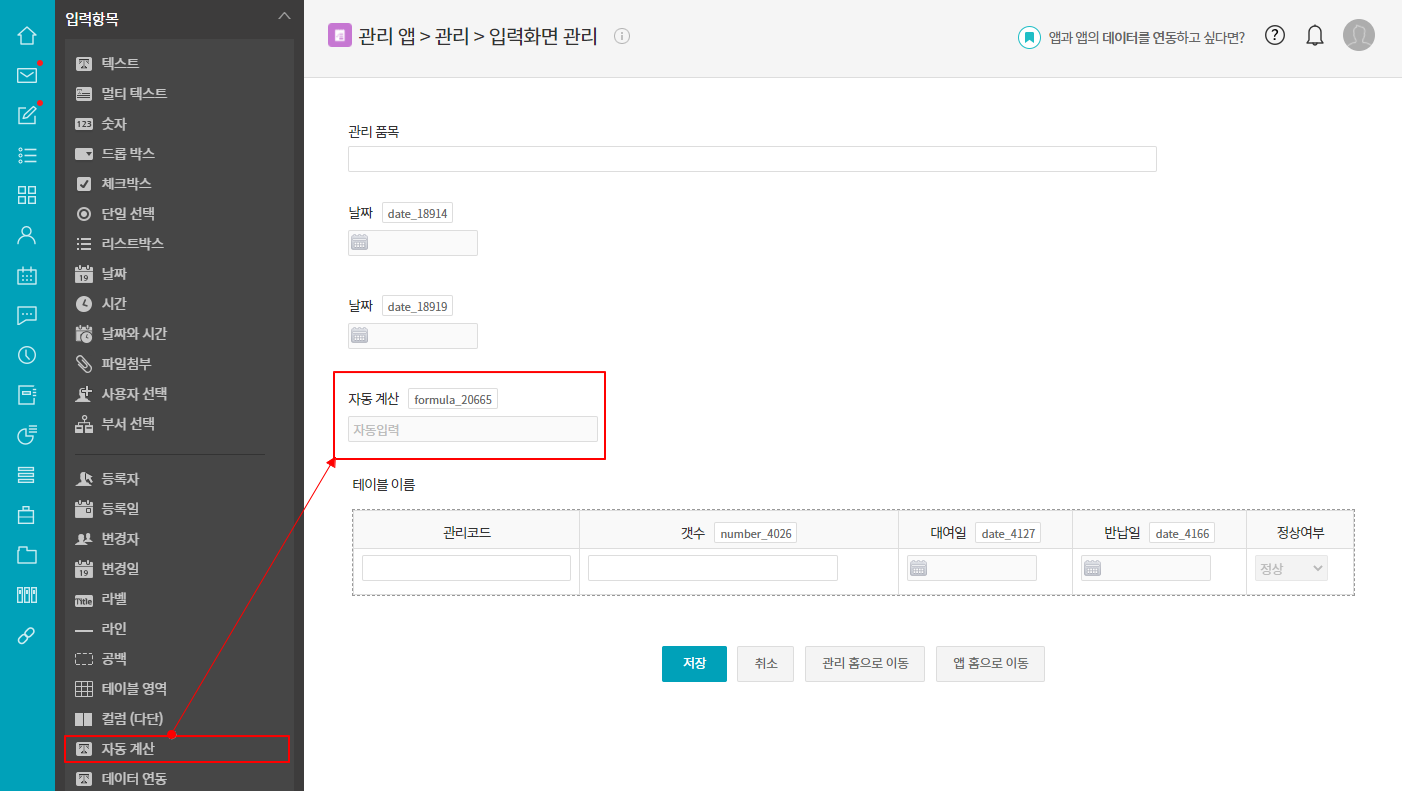Open the calendar icon in sidebar
The width and height of the screenshot is (1402, 791).
coord(27,276)
